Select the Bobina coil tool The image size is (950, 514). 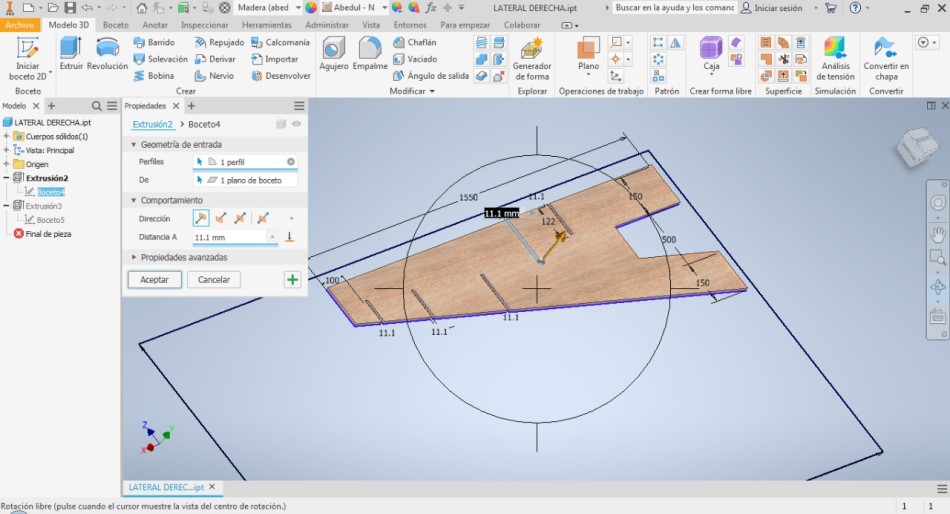(154, 76)
